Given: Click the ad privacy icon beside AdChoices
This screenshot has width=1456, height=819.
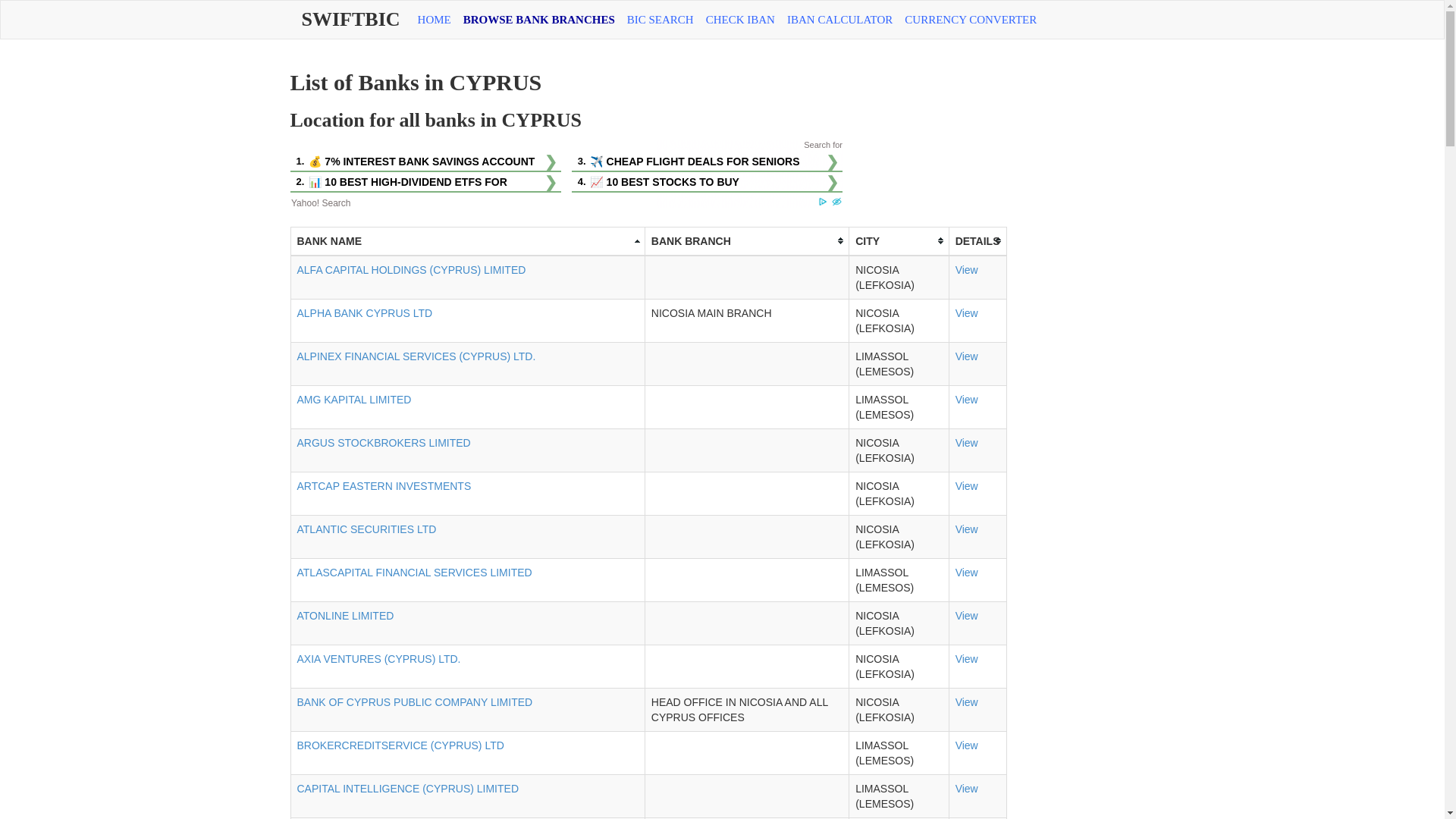Looking at the screenshot, I should pyautogui.click(x=836, y=202).
